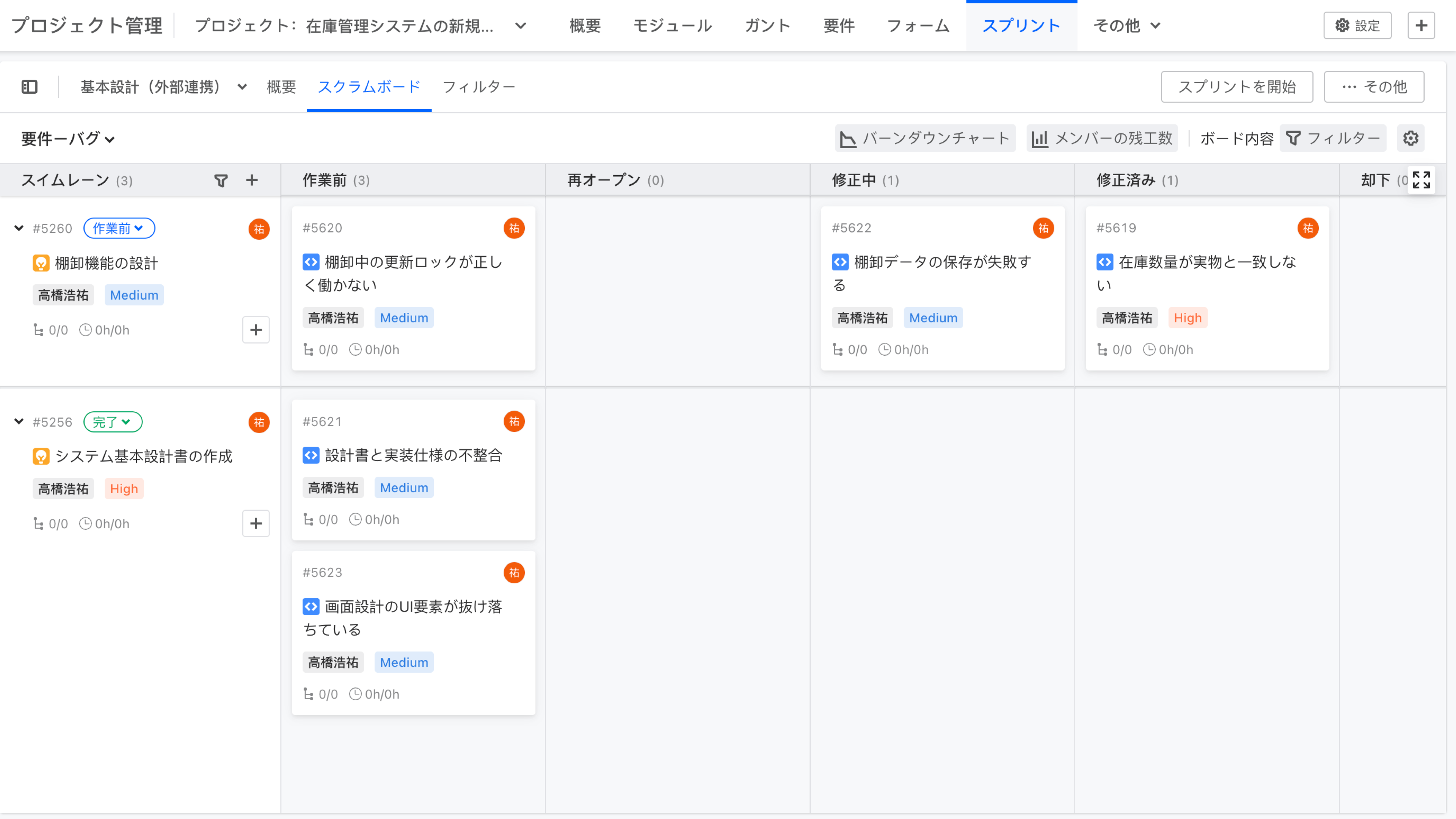Collapse the left sidebar panel icon
Viewport: 1456px width, 819px height.
30,86
